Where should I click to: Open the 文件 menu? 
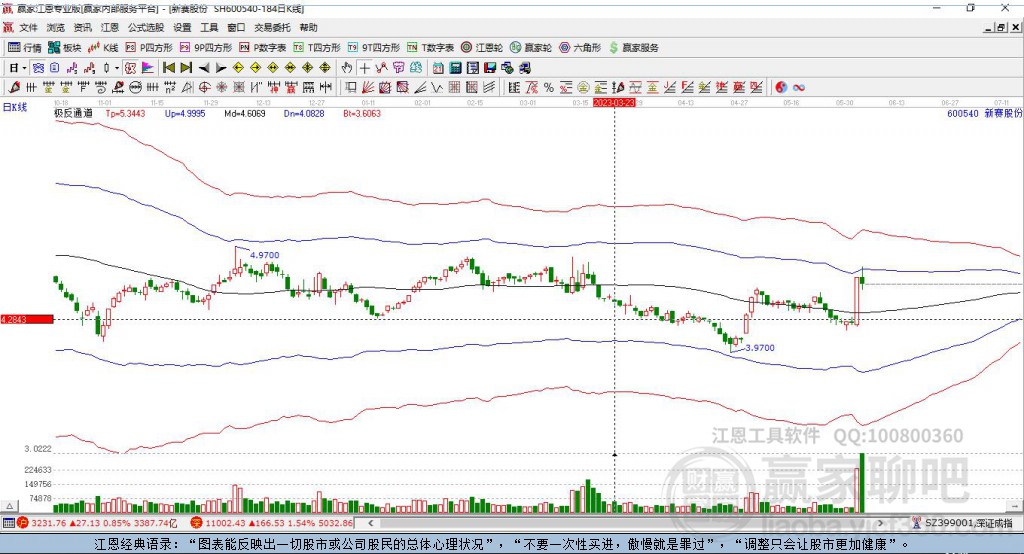[28, 27]
